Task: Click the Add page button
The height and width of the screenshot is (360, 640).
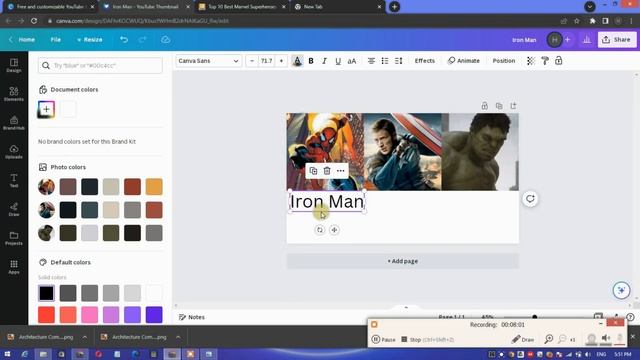Action: (x=402, y=261)
